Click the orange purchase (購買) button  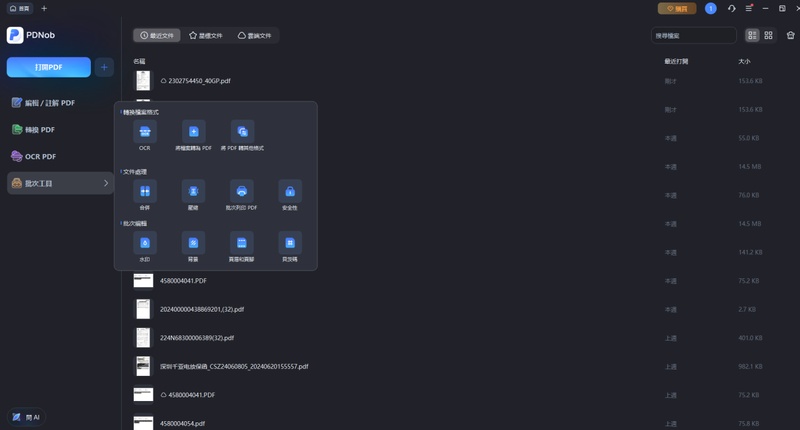click(x=677, y=8)
